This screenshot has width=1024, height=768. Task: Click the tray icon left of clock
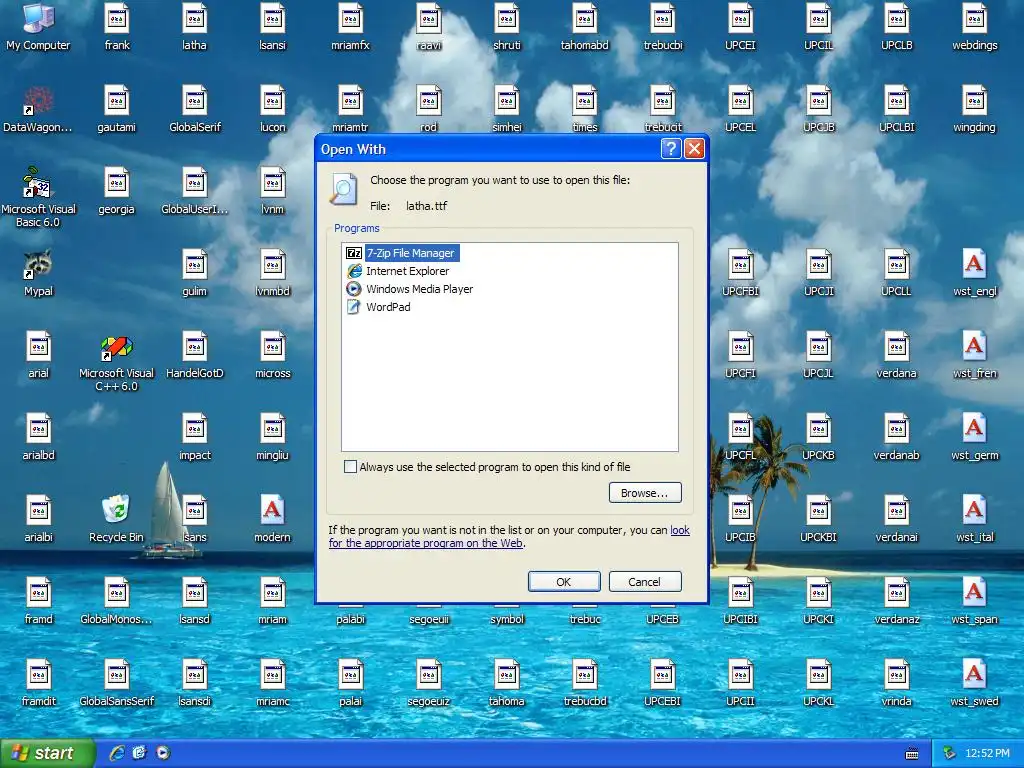tap(949, 754)
